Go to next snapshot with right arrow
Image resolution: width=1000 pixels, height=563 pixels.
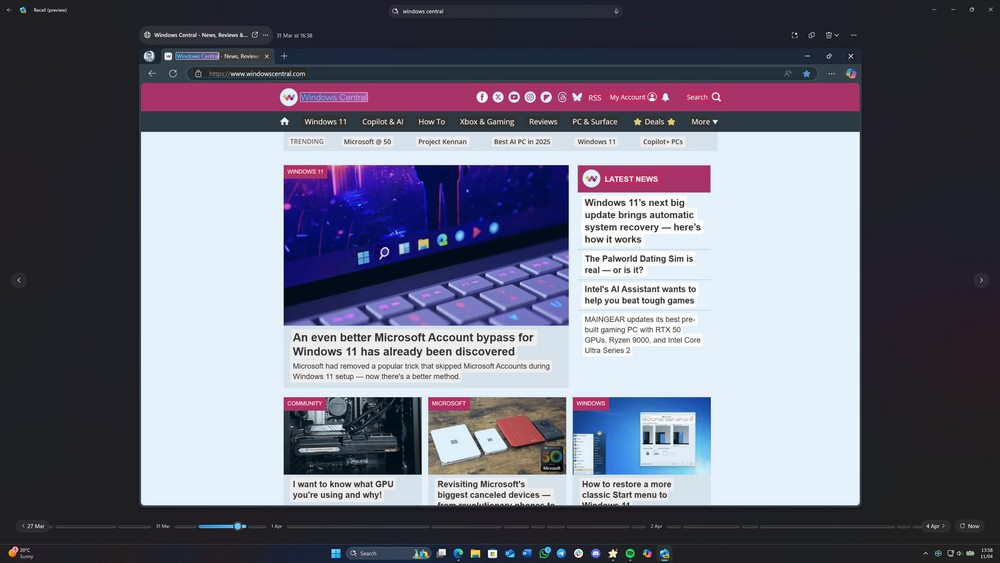point(981,281)
